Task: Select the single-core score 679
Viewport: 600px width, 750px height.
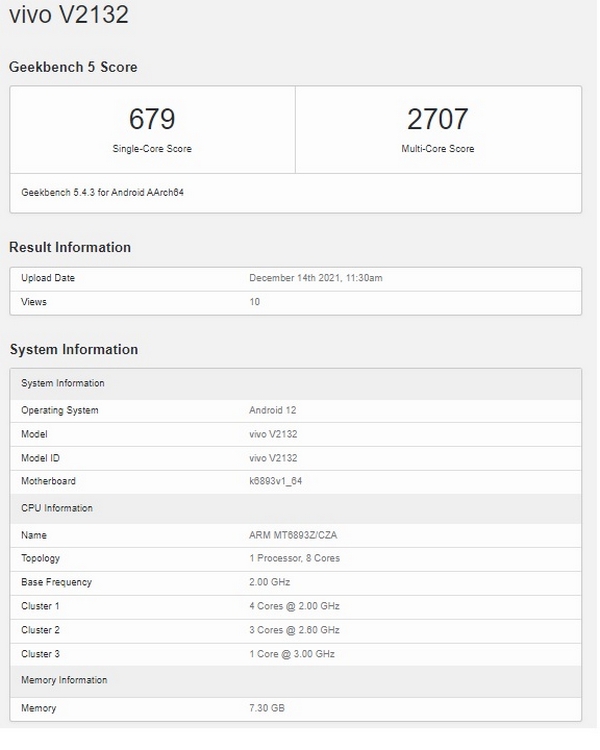Action: (x=152, y=119)
